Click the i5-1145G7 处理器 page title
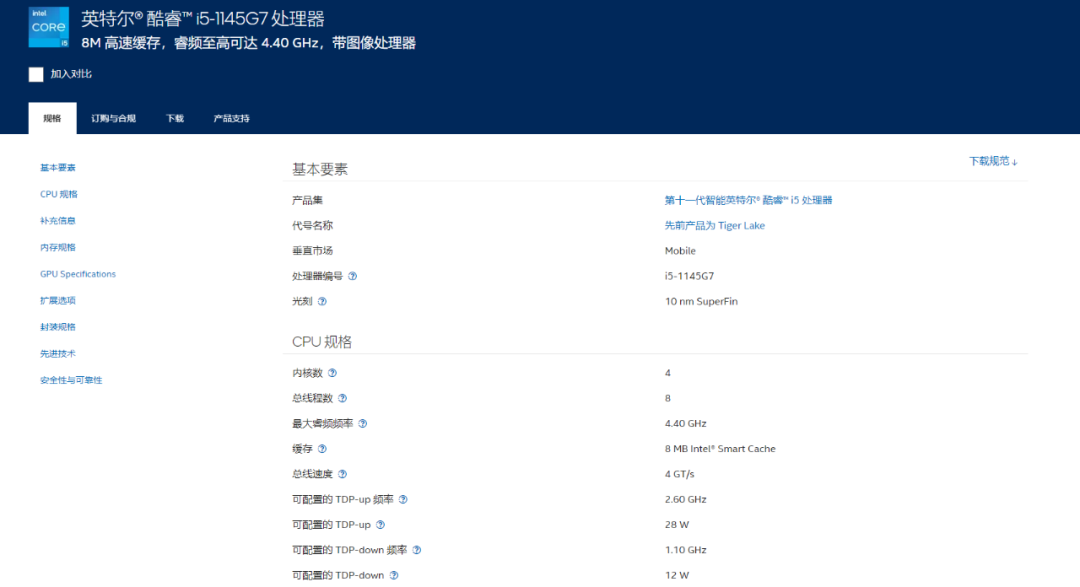The image size is (1080, 587). [x=202, y=19]
